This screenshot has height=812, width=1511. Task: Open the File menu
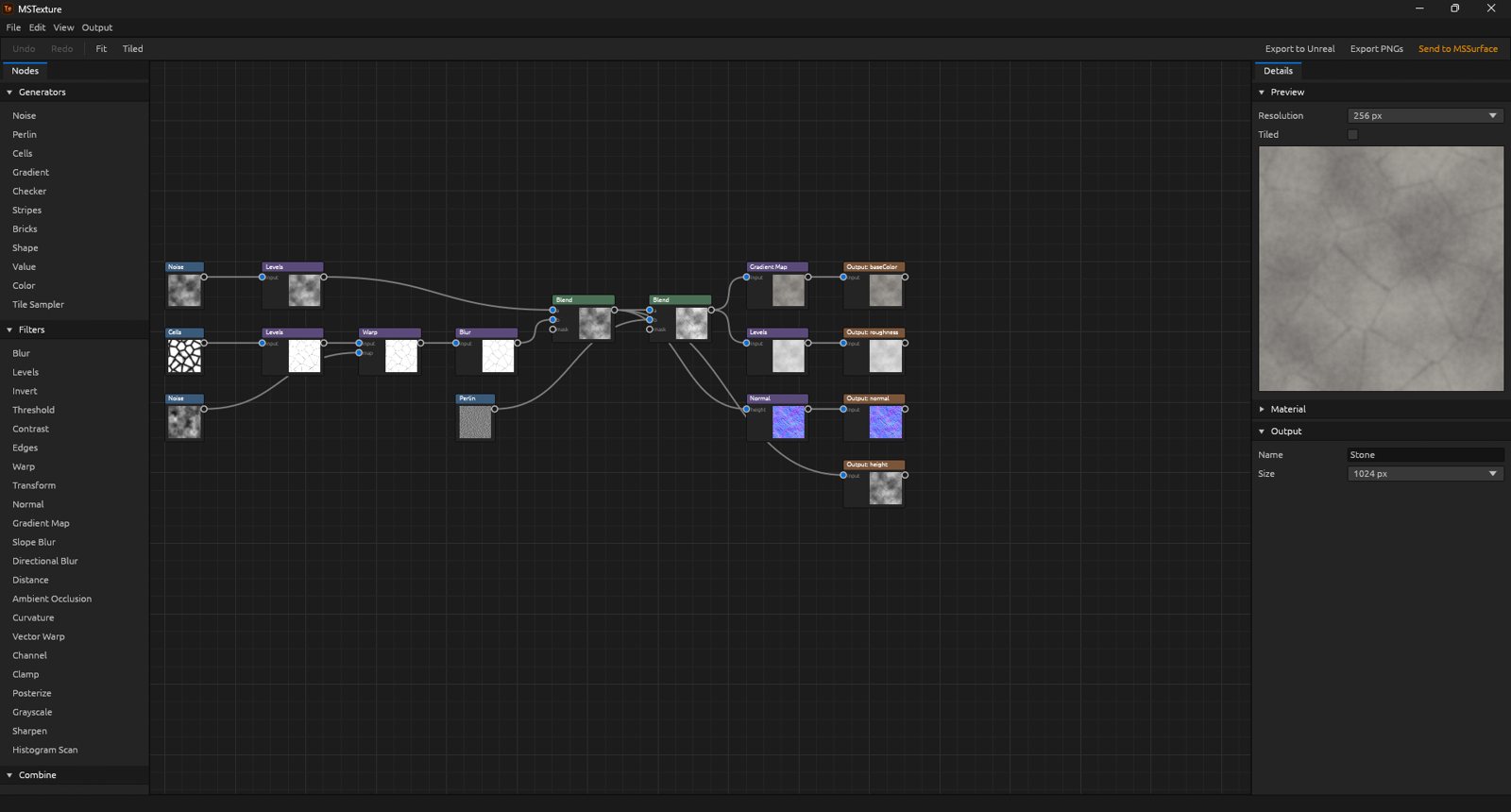pos(13,27)
